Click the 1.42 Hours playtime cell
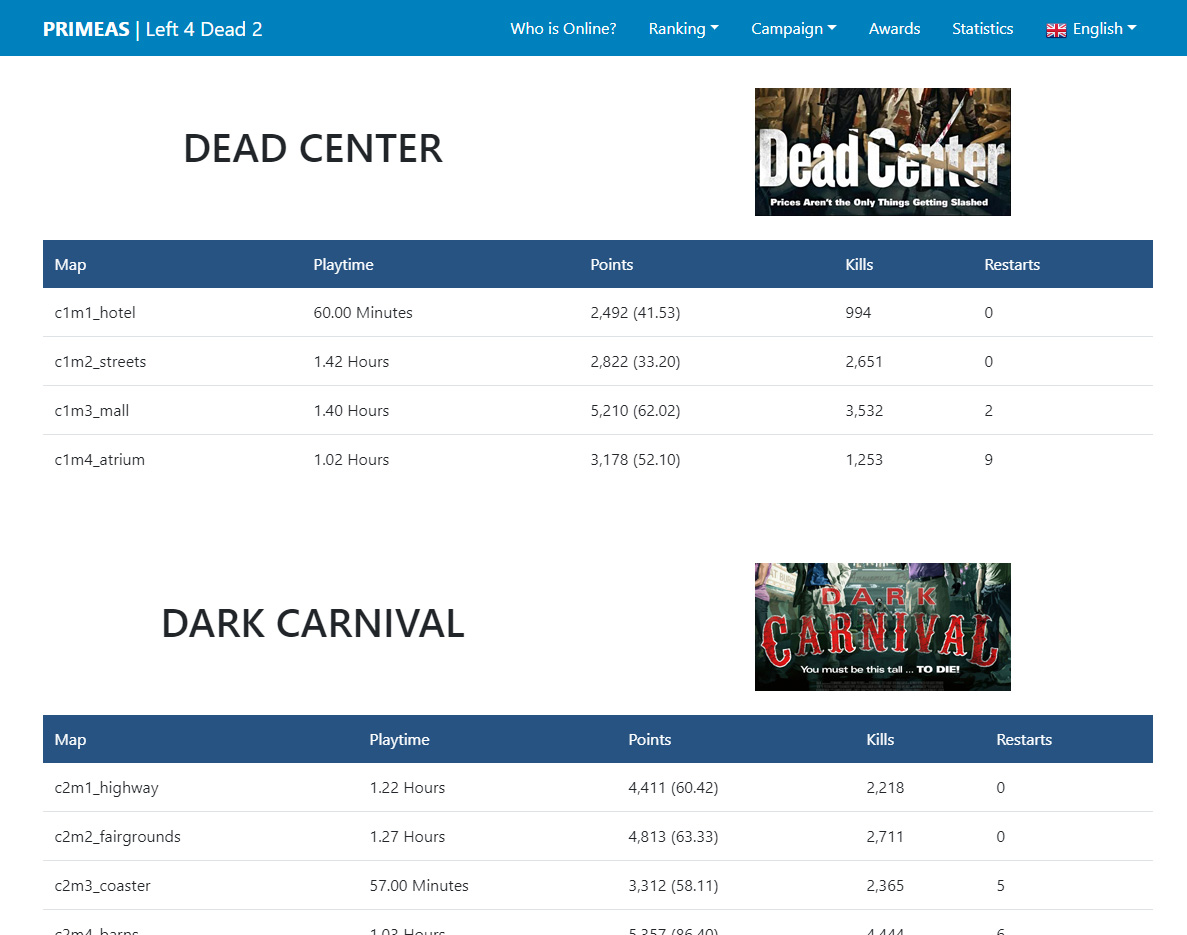Viewport: 1187px width, 935px height. (x=351, y=362)
